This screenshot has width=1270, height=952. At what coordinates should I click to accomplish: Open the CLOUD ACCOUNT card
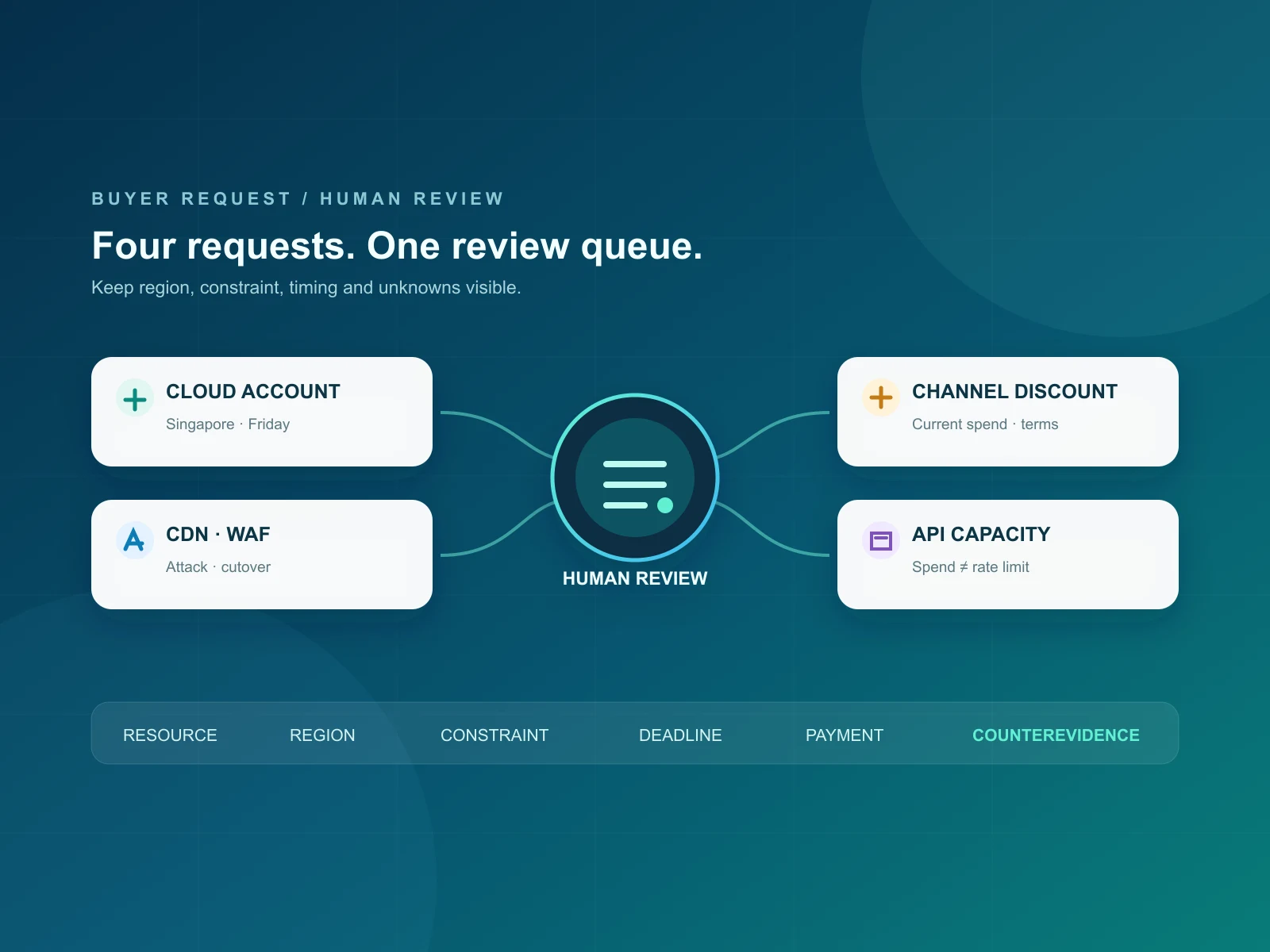(x=262, y=412)
